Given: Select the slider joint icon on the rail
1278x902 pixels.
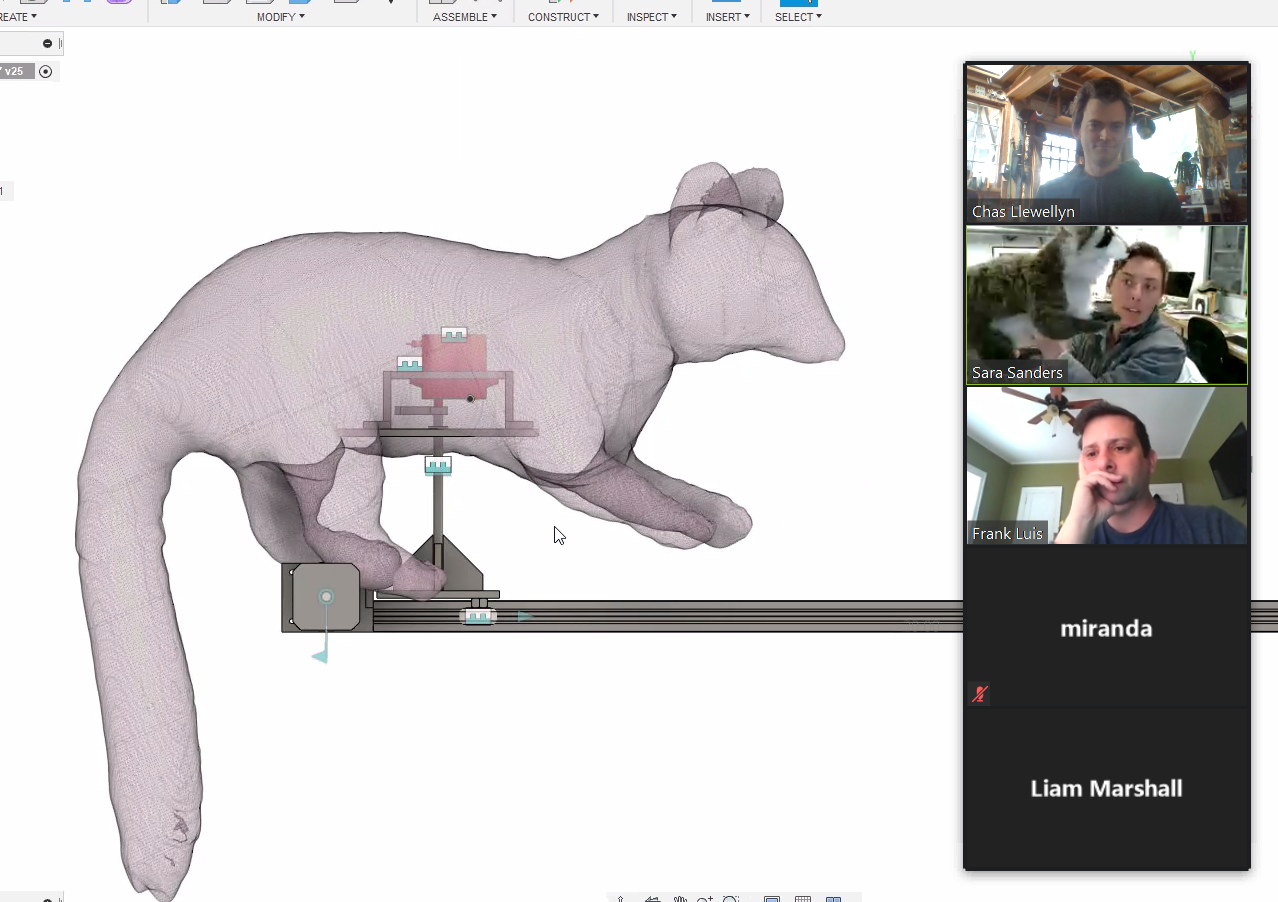Looking at the screenshot, I should [x=478, y=616].
